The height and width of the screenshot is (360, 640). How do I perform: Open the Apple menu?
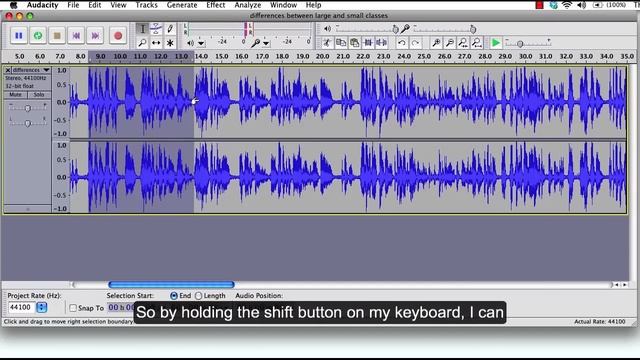click(13, 5)
